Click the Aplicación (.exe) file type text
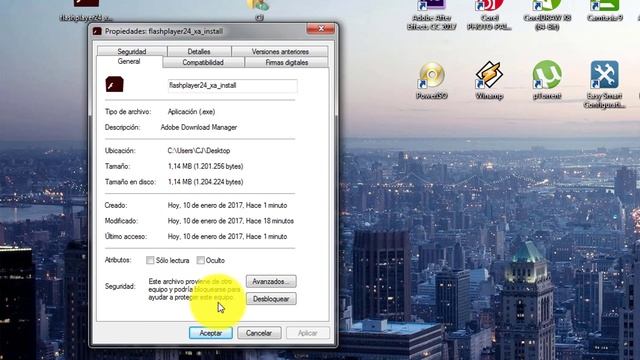Viewport: 640px width, 360px height. [191, 112]
